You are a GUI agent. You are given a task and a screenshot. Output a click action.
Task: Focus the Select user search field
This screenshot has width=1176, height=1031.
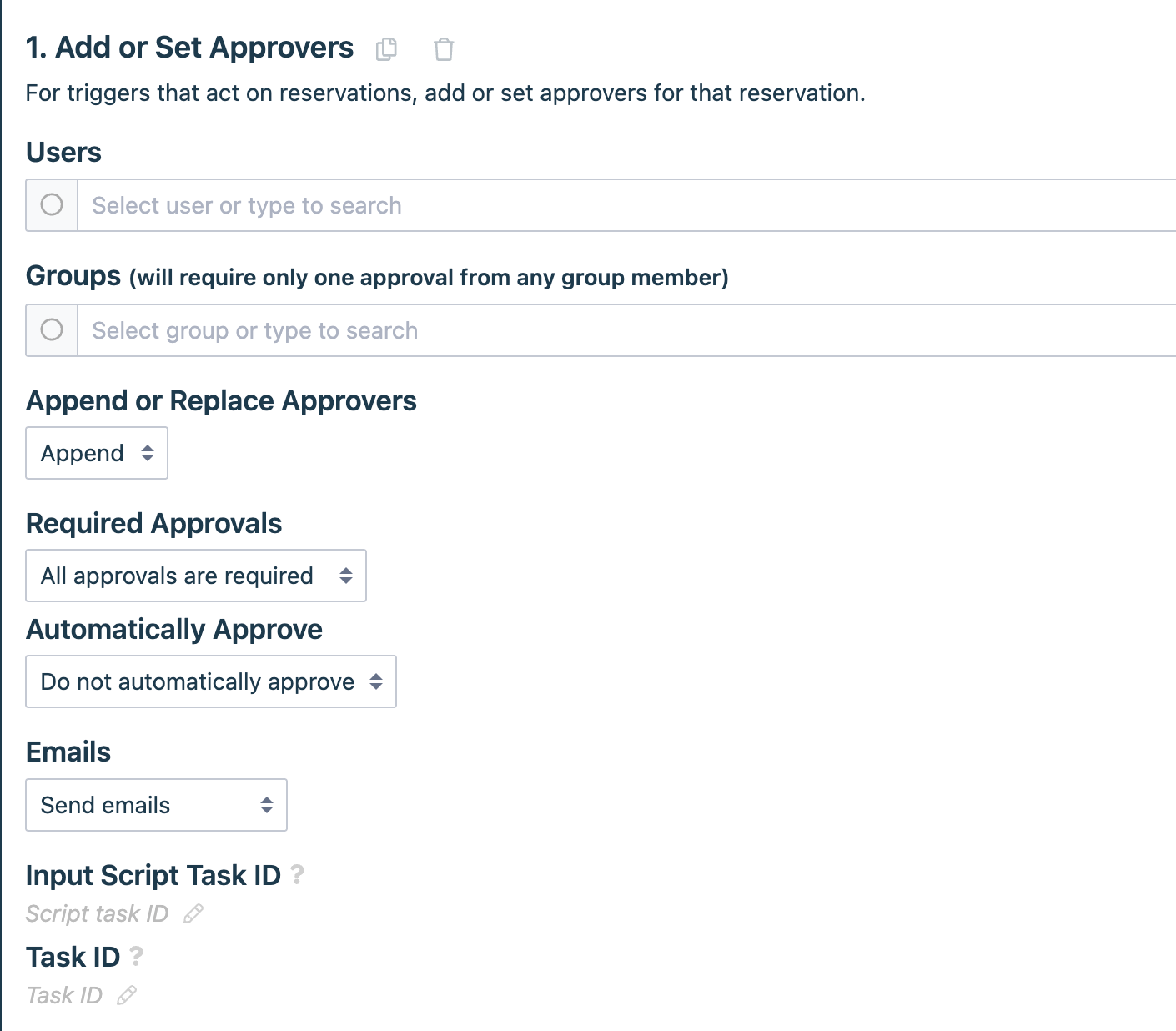point(626,205)
